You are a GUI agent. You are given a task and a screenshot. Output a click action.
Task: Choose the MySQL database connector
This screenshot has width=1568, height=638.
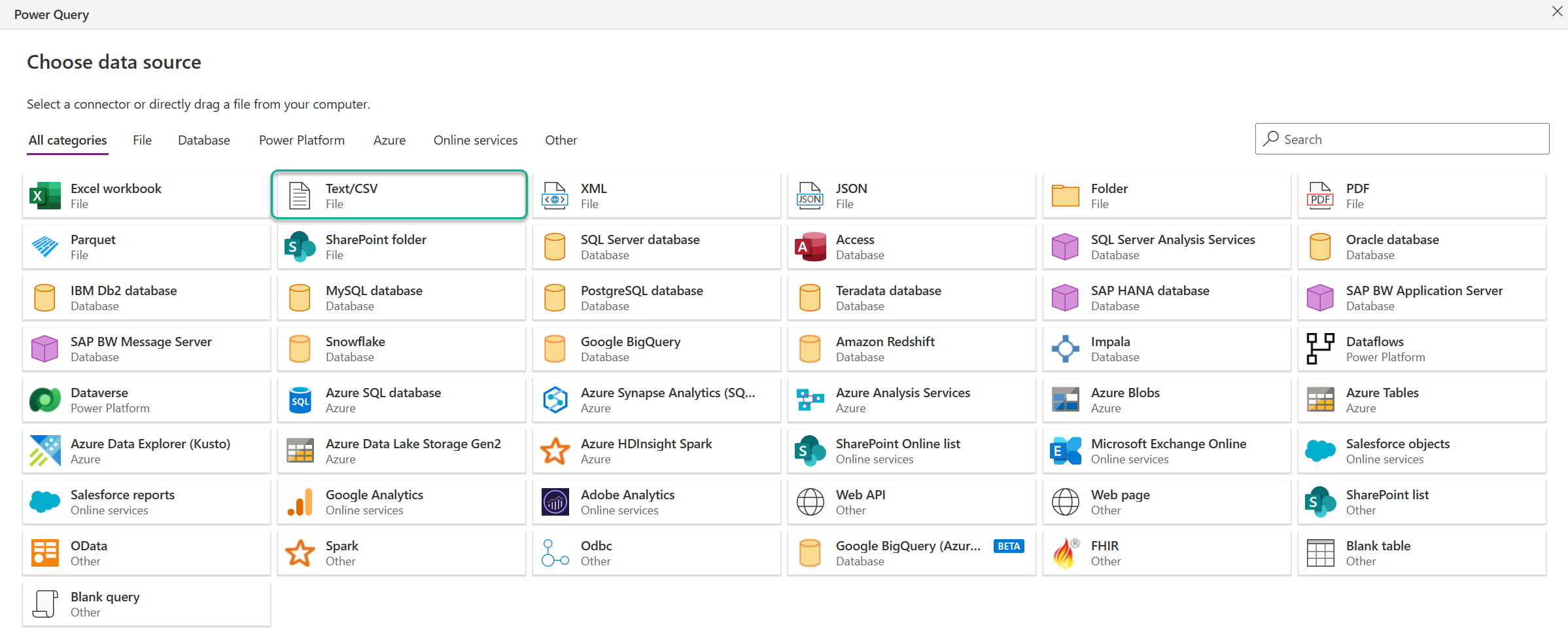[x=402, y=298]
